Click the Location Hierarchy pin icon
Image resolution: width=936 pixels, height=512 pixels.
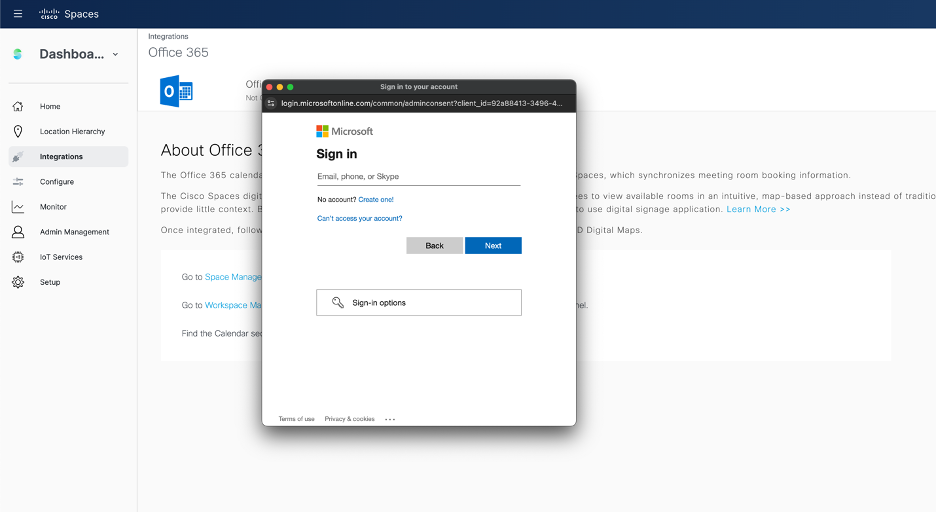[18, 131]
